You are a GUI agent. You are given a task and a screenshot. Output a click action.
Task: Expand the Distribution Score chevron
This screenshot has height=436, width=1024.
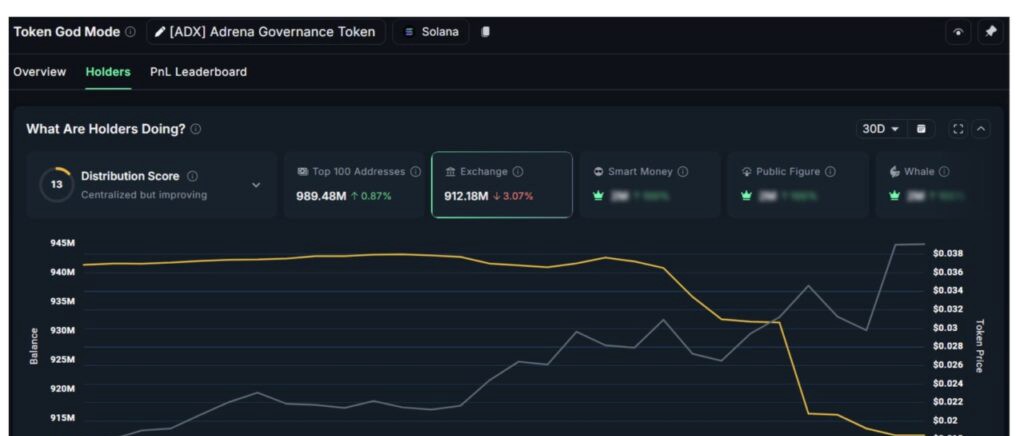[256, 185]
